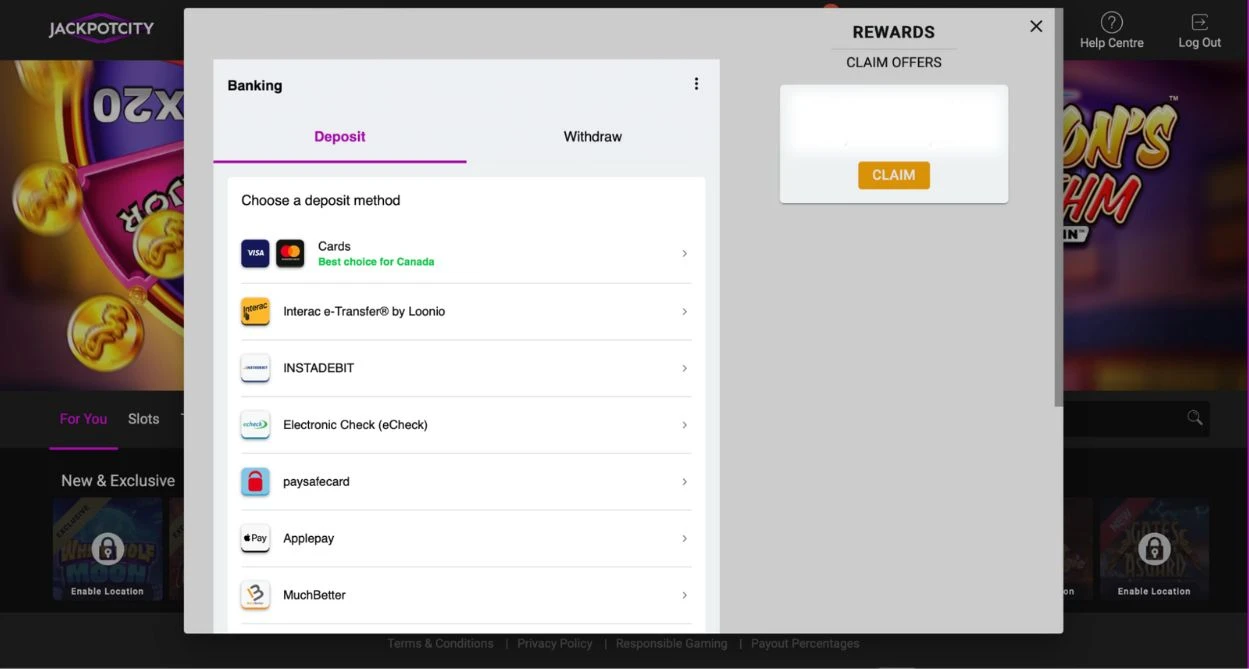
Task: Claim the rewards offer
Action: point(894,175)
